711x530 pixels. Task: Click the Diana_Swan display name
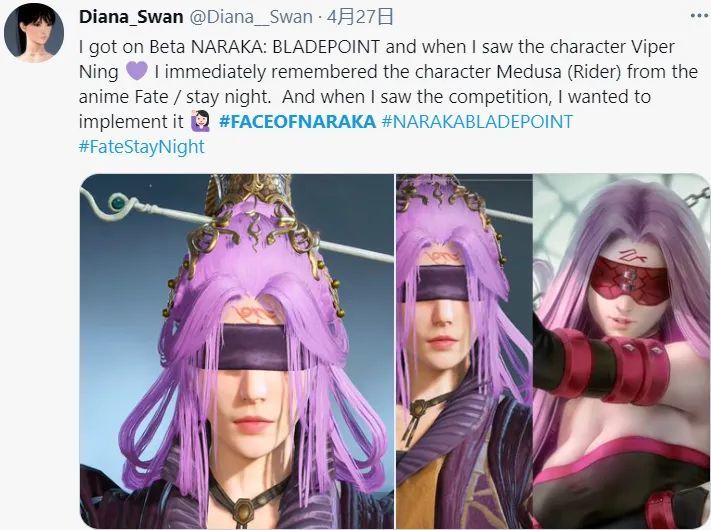[x=131, y=17]
